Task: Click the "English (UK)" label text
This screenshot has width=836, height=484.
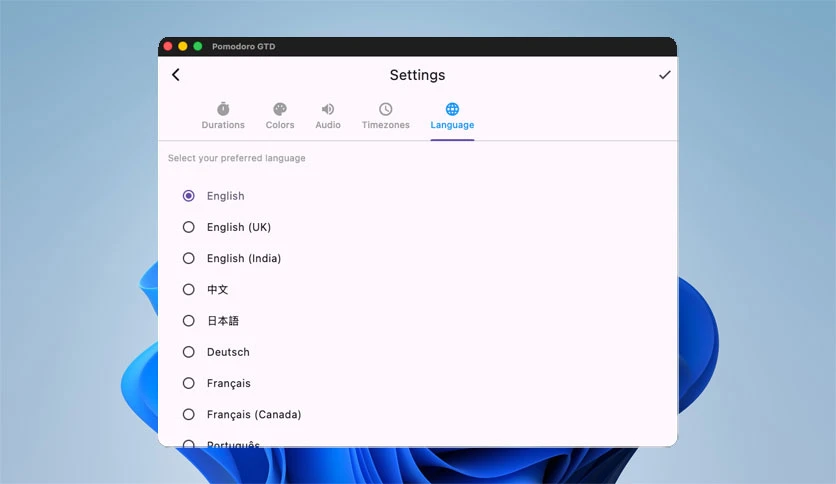Action: [239, 227]
